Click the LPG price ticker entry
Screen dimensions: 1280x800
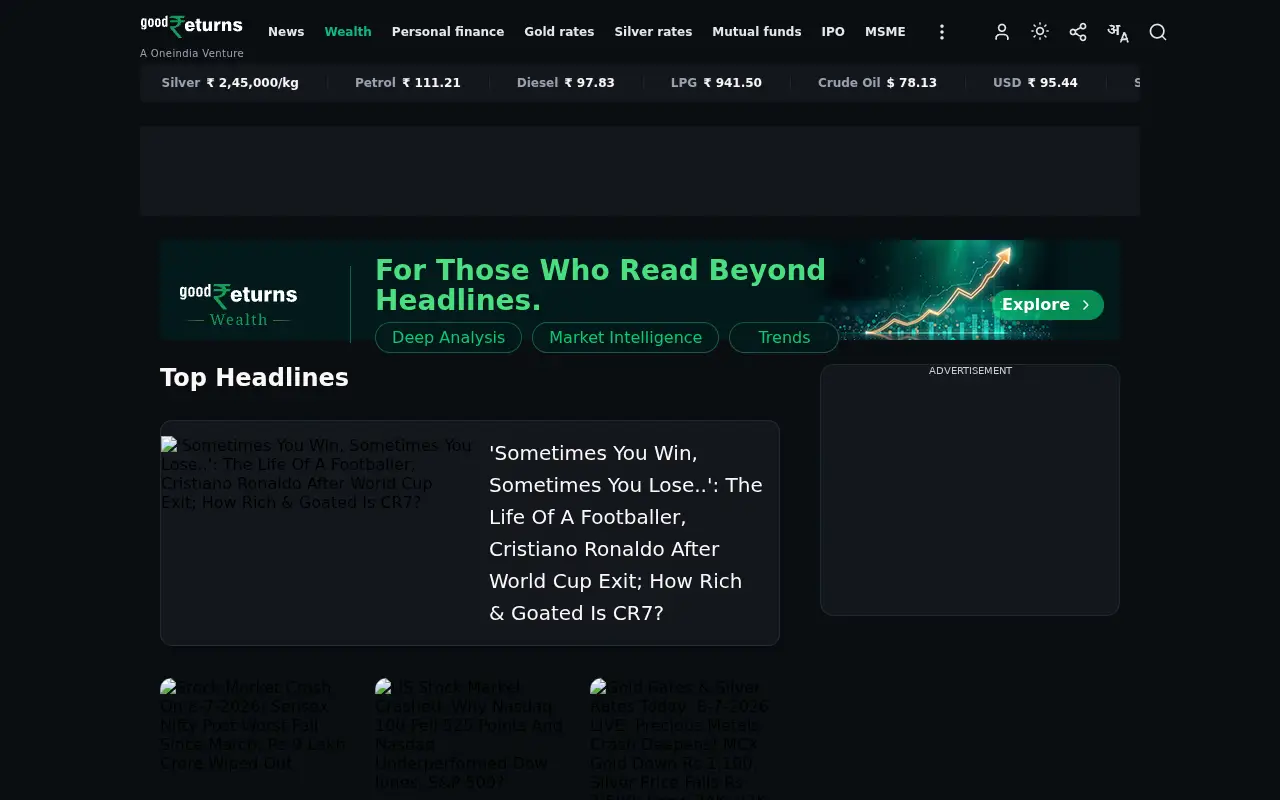[x=716, y=83]
